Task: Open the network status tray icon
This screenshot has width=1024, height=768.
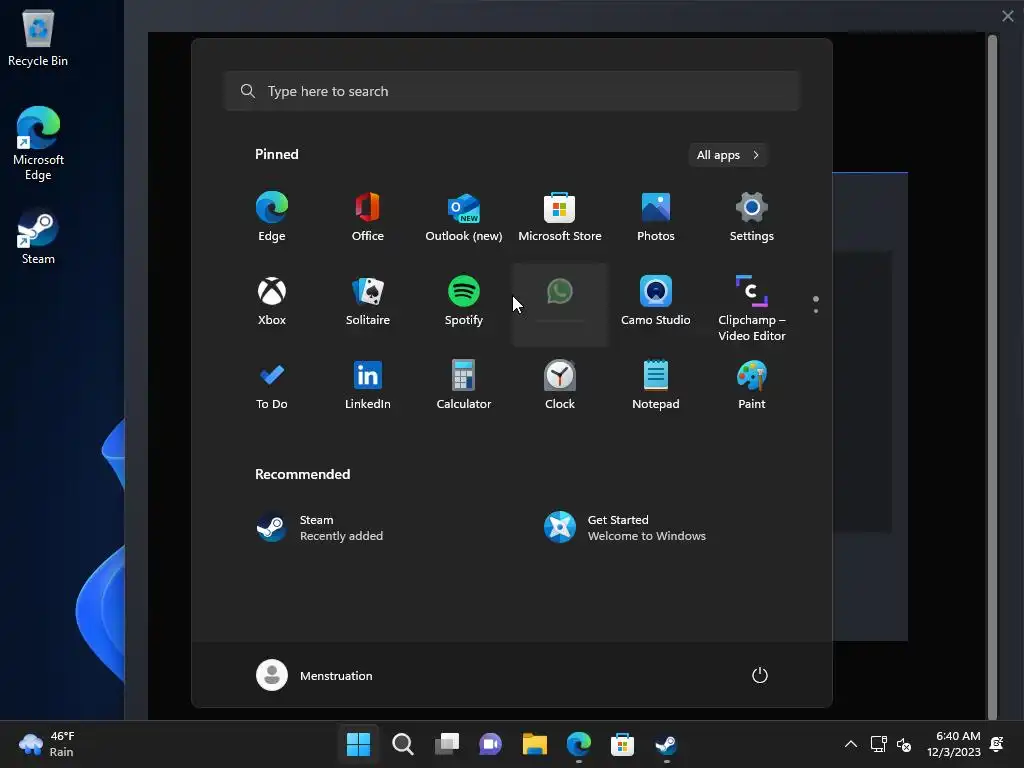Action: coord(879,744)
